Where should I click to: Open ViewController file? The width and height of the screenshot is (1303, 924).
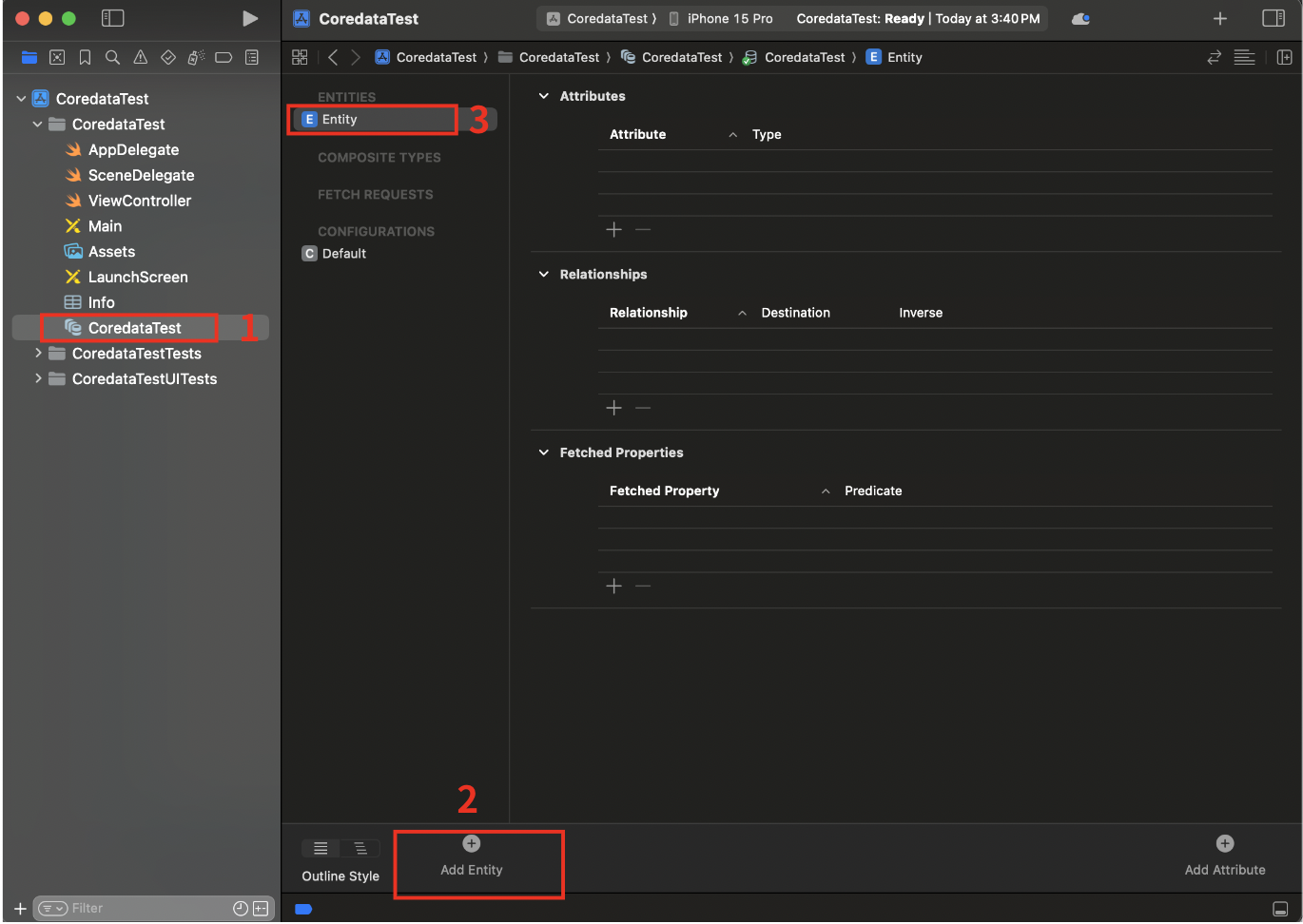[128, 201]
